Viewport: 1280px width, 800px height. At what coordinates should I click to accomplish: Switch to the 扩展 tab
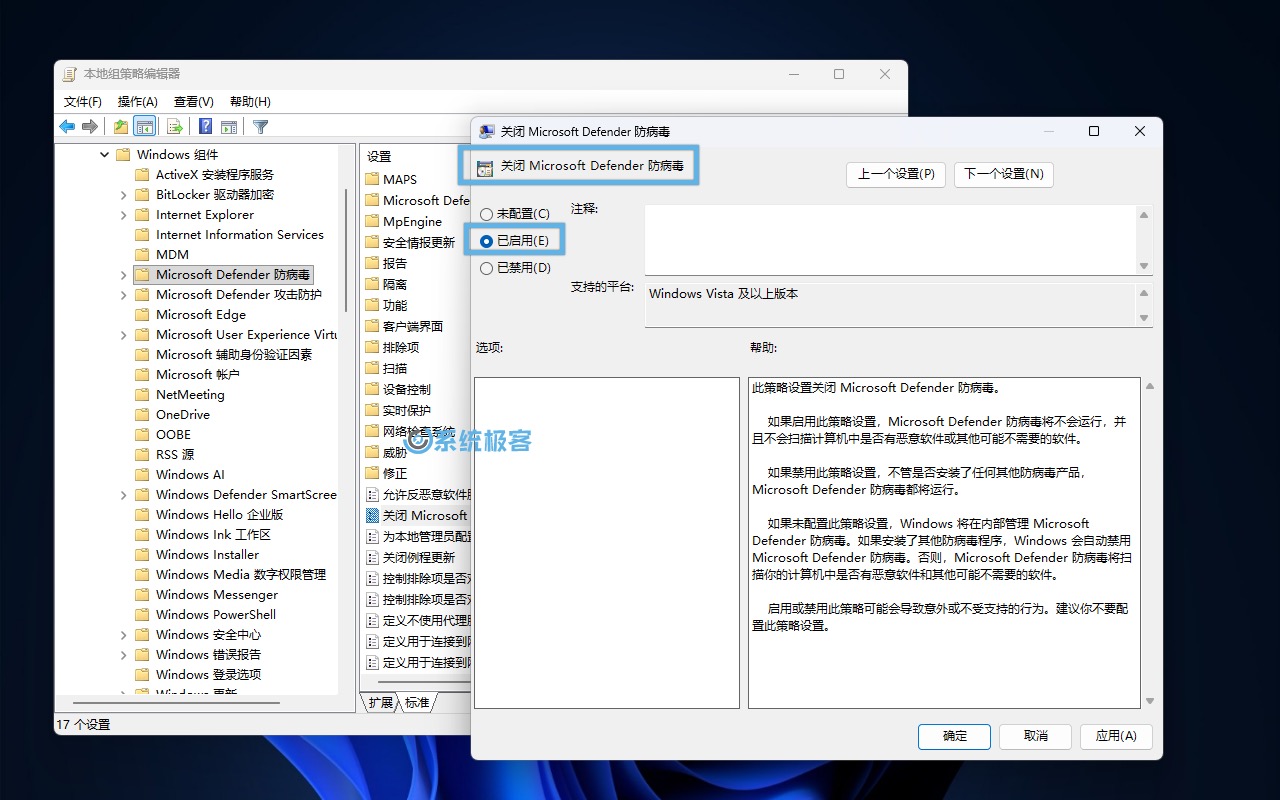click(380, 703)
